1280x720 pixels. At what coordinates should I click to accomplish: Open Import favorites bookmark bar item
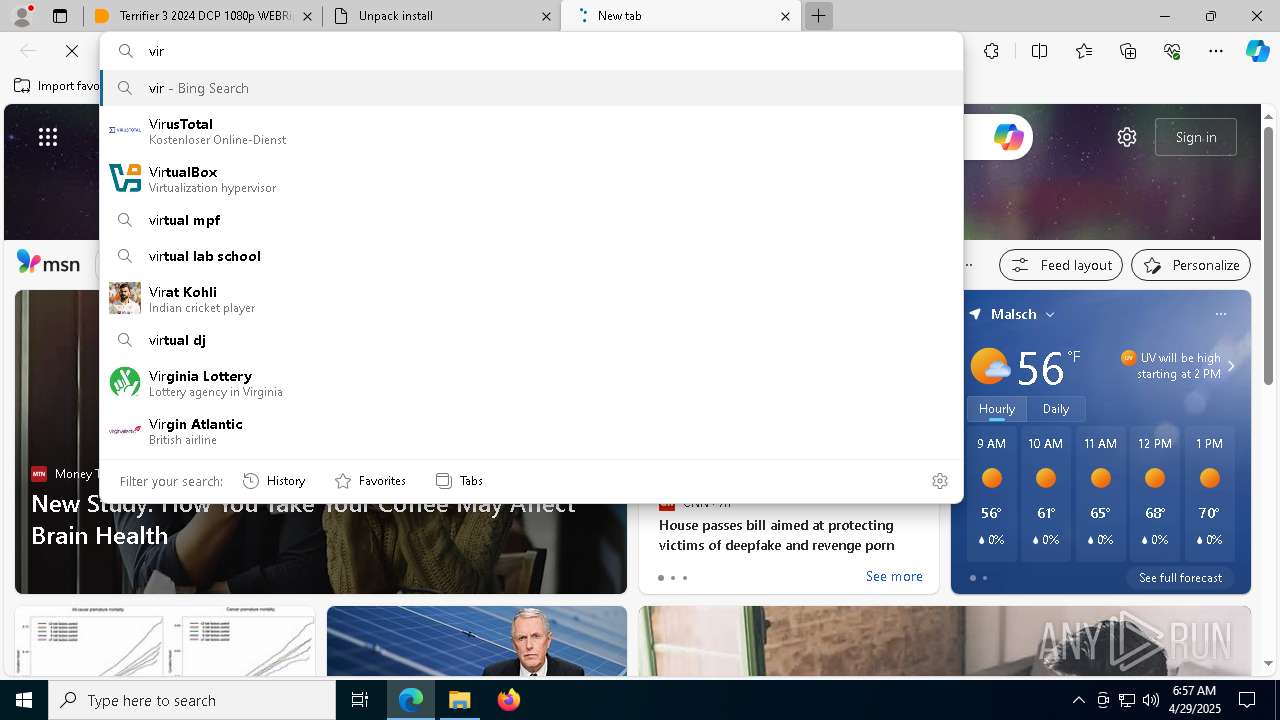[x=57, y=86]
